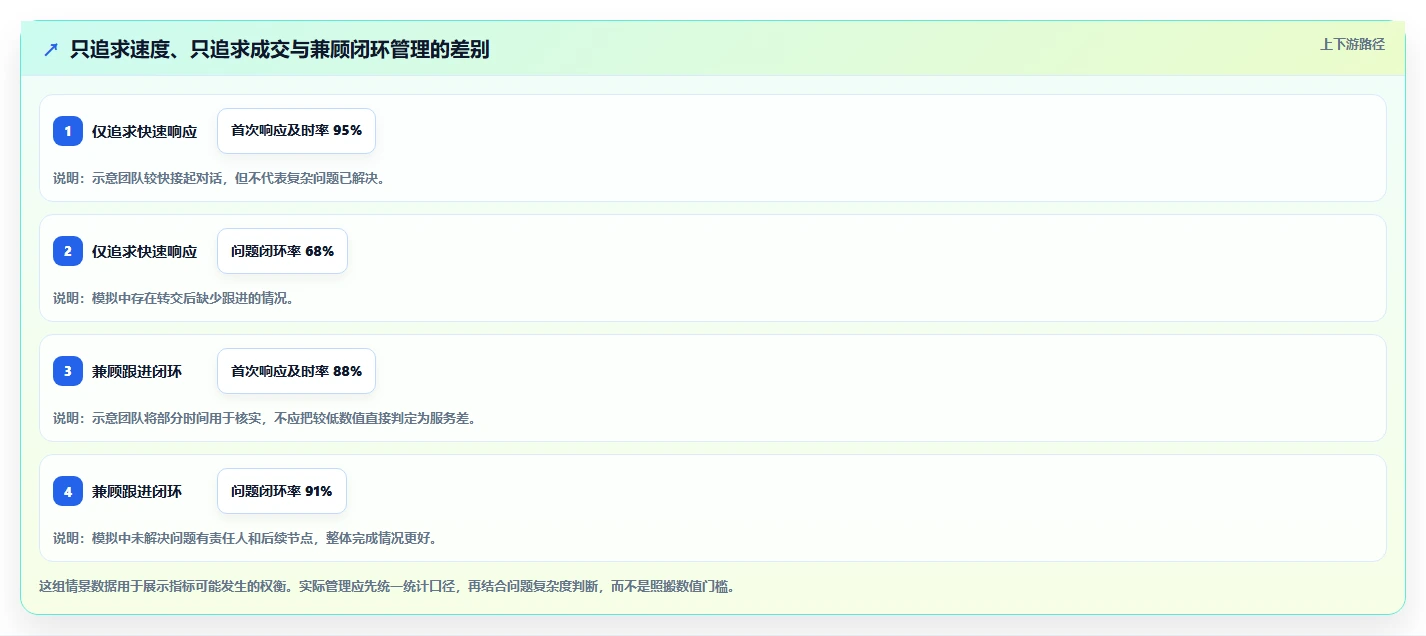This screenshot has width=1426, height=636.
Task: Click note about 部分时间用于核实
Action: pyautogui.click(x=264, y=418)
